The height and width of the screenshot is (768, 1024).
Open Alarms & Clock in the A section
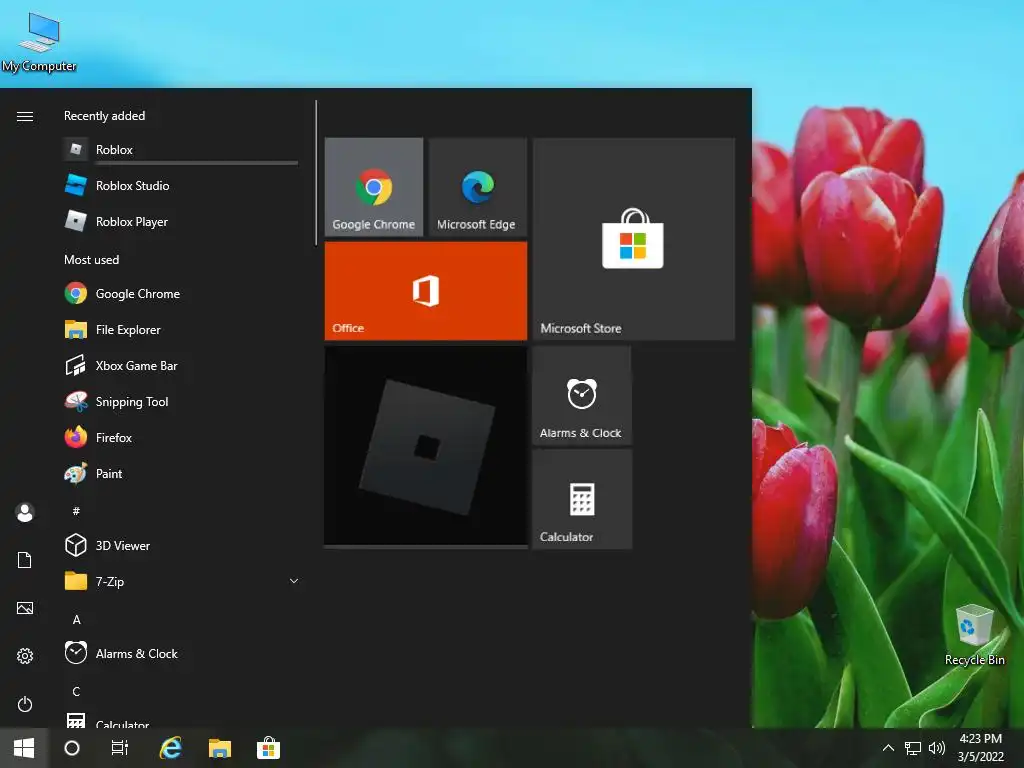coord(180,653)
